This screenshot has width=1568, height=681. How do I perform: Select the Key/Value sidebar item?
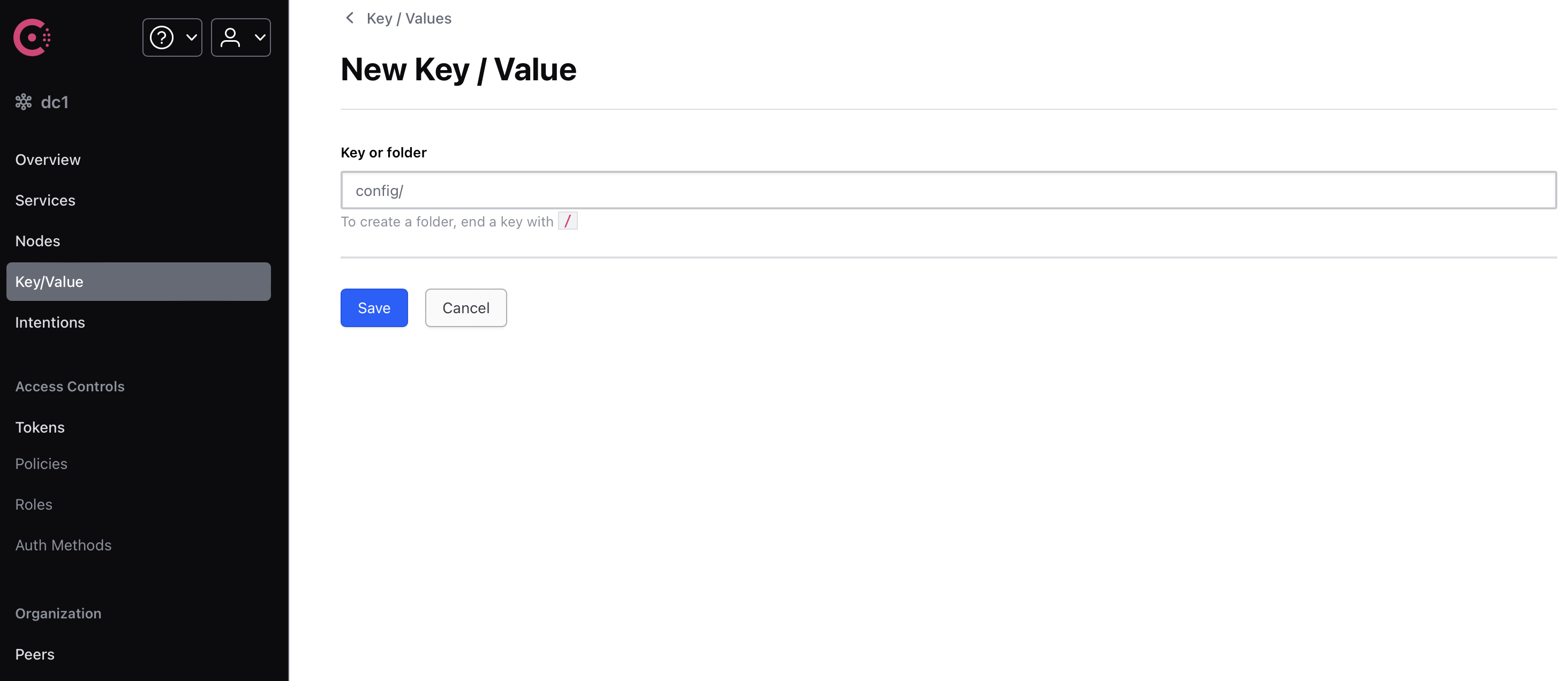139,282
